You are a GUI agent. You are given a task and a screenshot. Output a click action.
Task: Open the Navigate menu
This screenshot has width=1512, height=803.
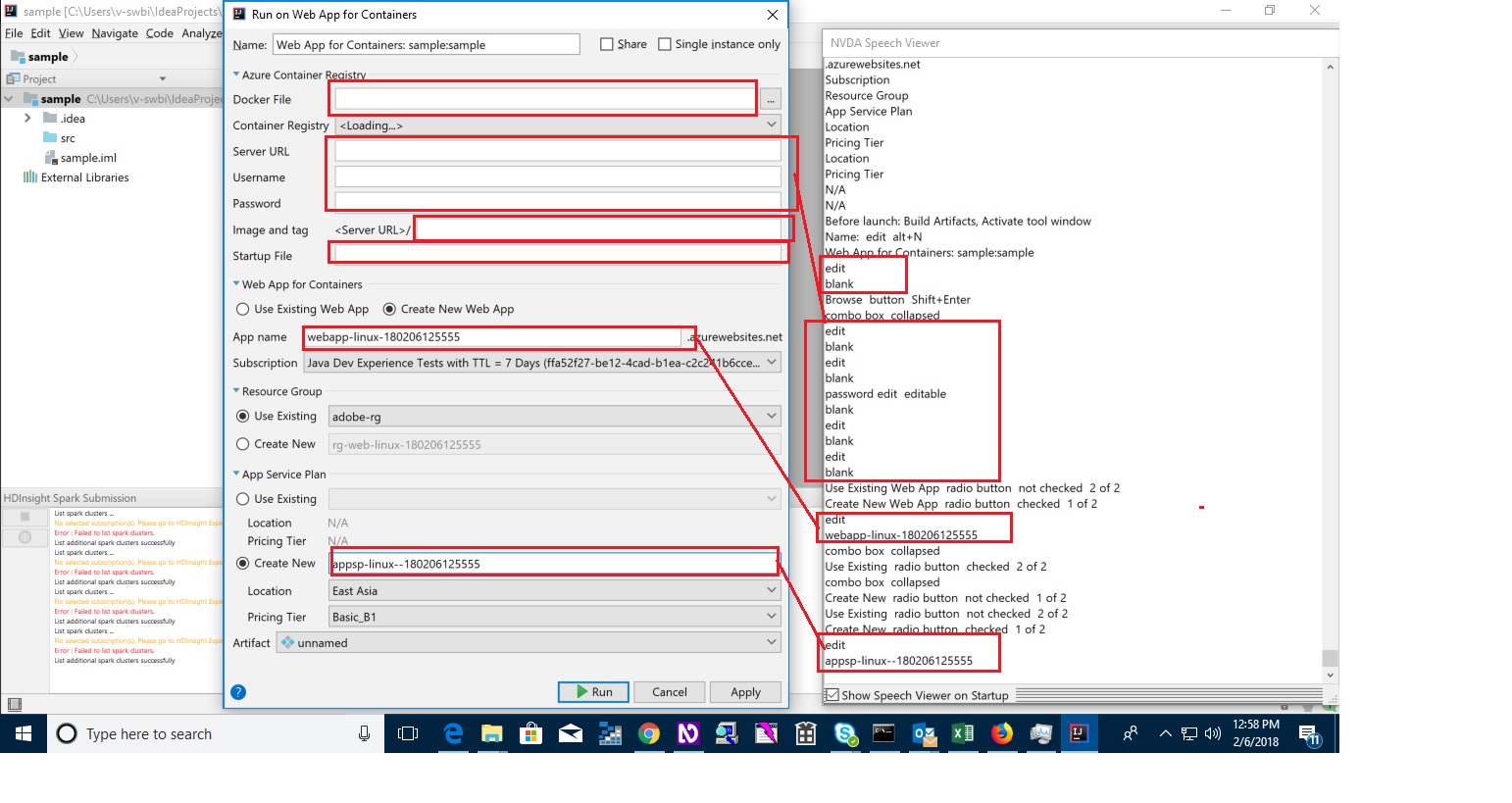(115, 32)
